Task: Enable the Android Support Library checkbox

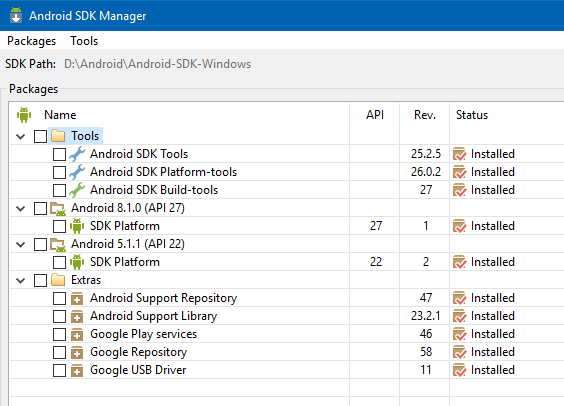Action: click(x=59, y=316)
